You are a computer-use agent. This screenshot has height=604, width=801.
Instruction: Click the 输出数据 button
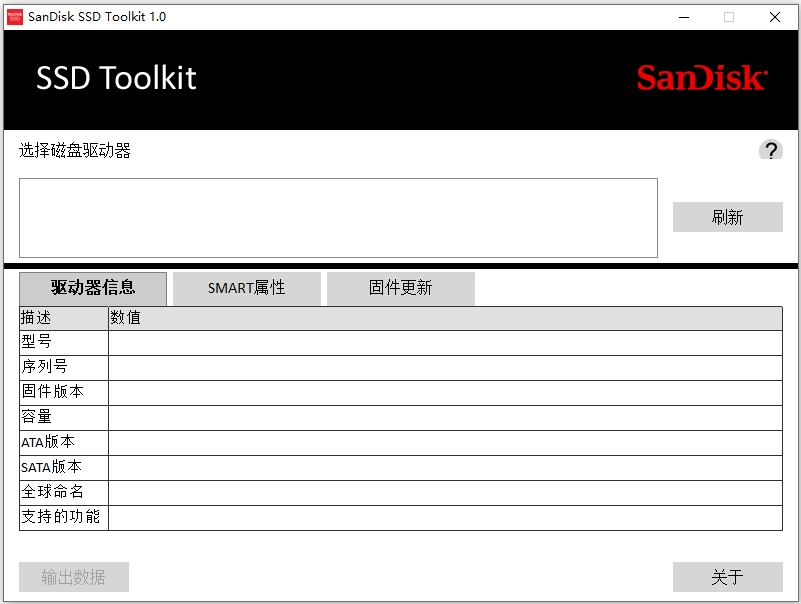point(73,577)
